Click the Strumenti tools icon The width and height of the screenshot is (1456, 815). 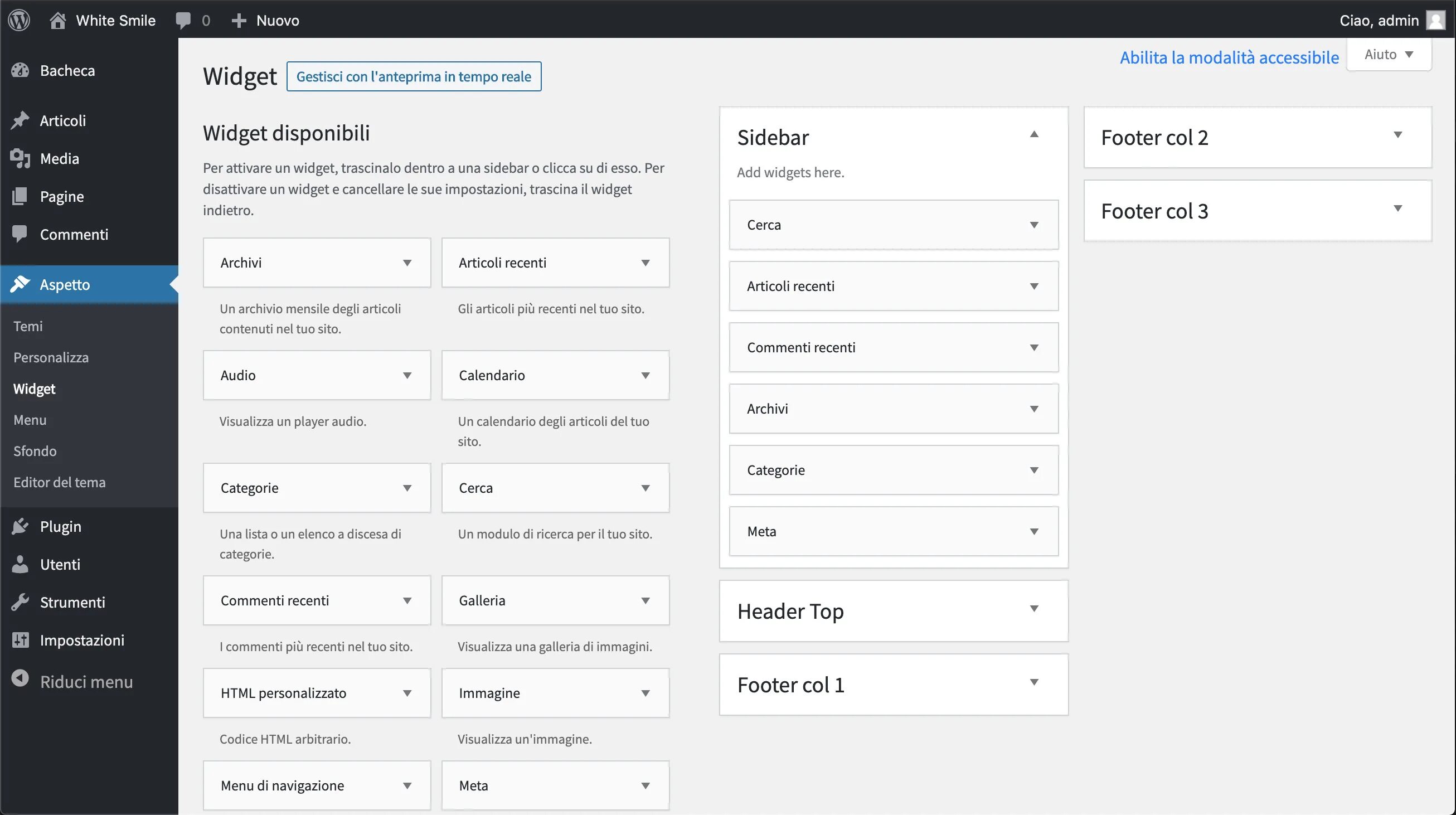click(20, 602)
